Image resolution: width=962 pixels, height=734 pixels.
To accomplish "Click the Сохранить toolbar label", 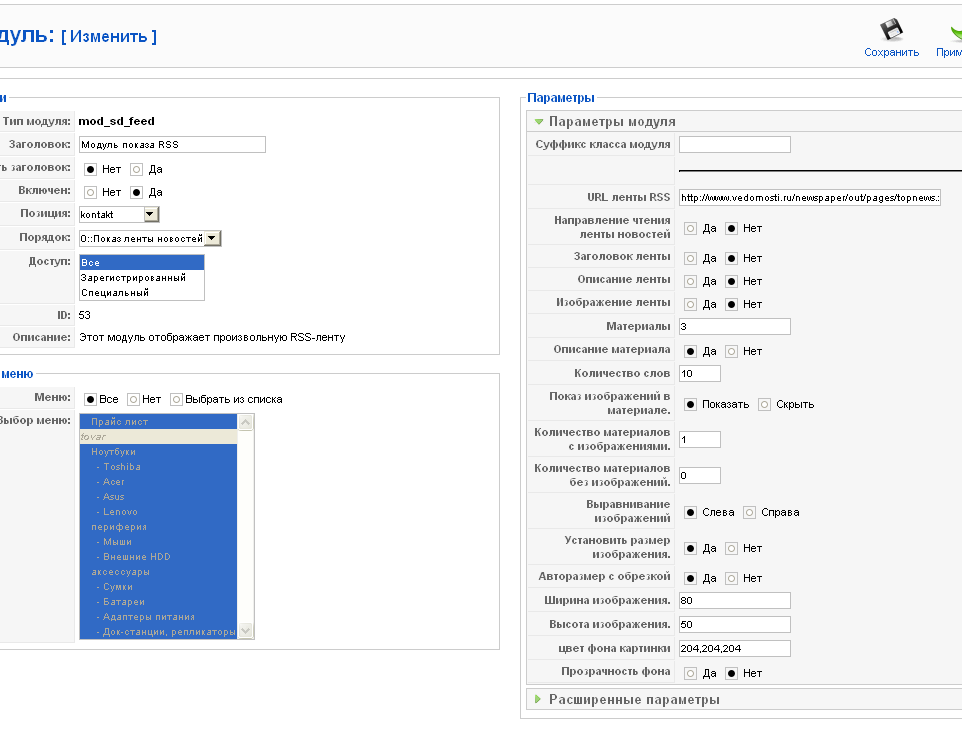I will (891, 53).
